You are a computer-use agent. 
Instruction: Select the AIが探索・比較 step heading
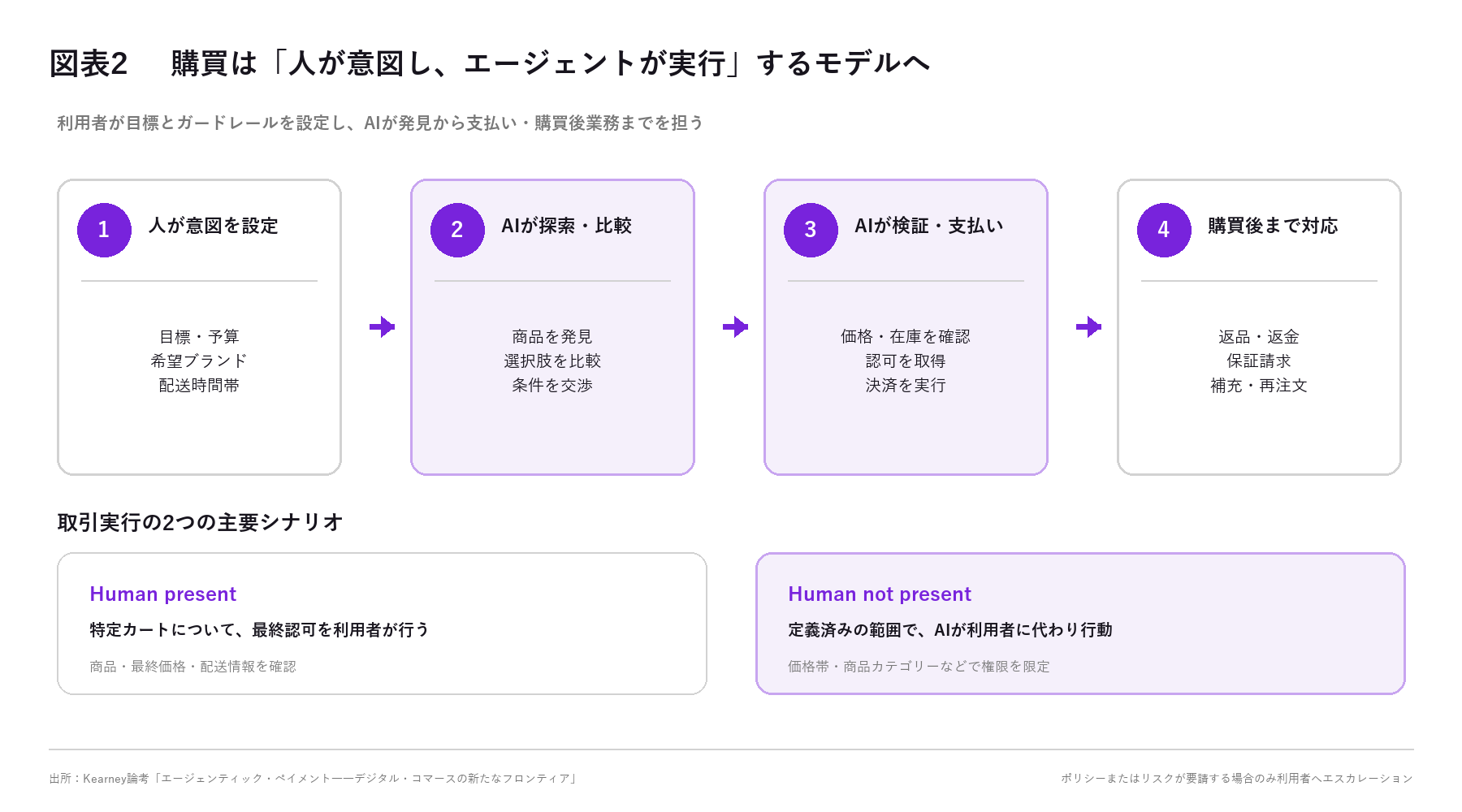coord(567,226)
